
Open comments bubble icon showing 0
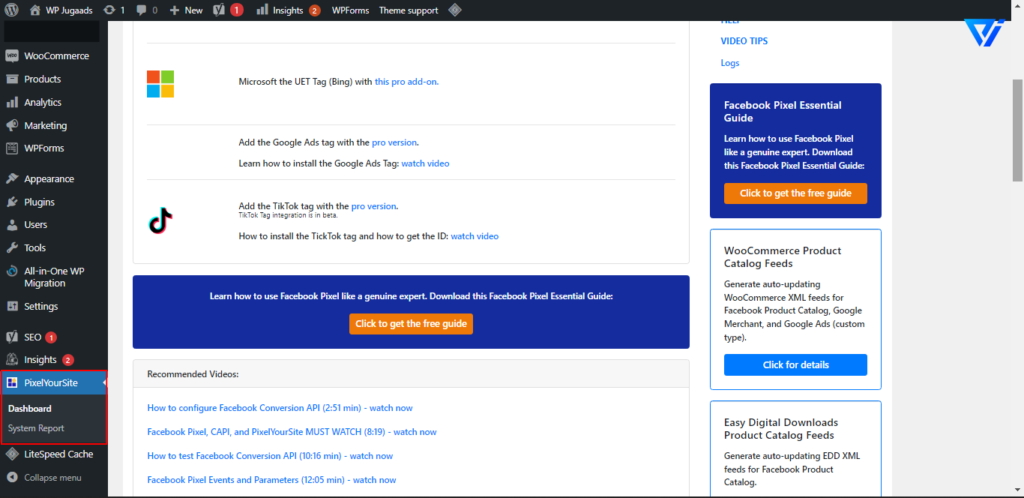point(147,10)
